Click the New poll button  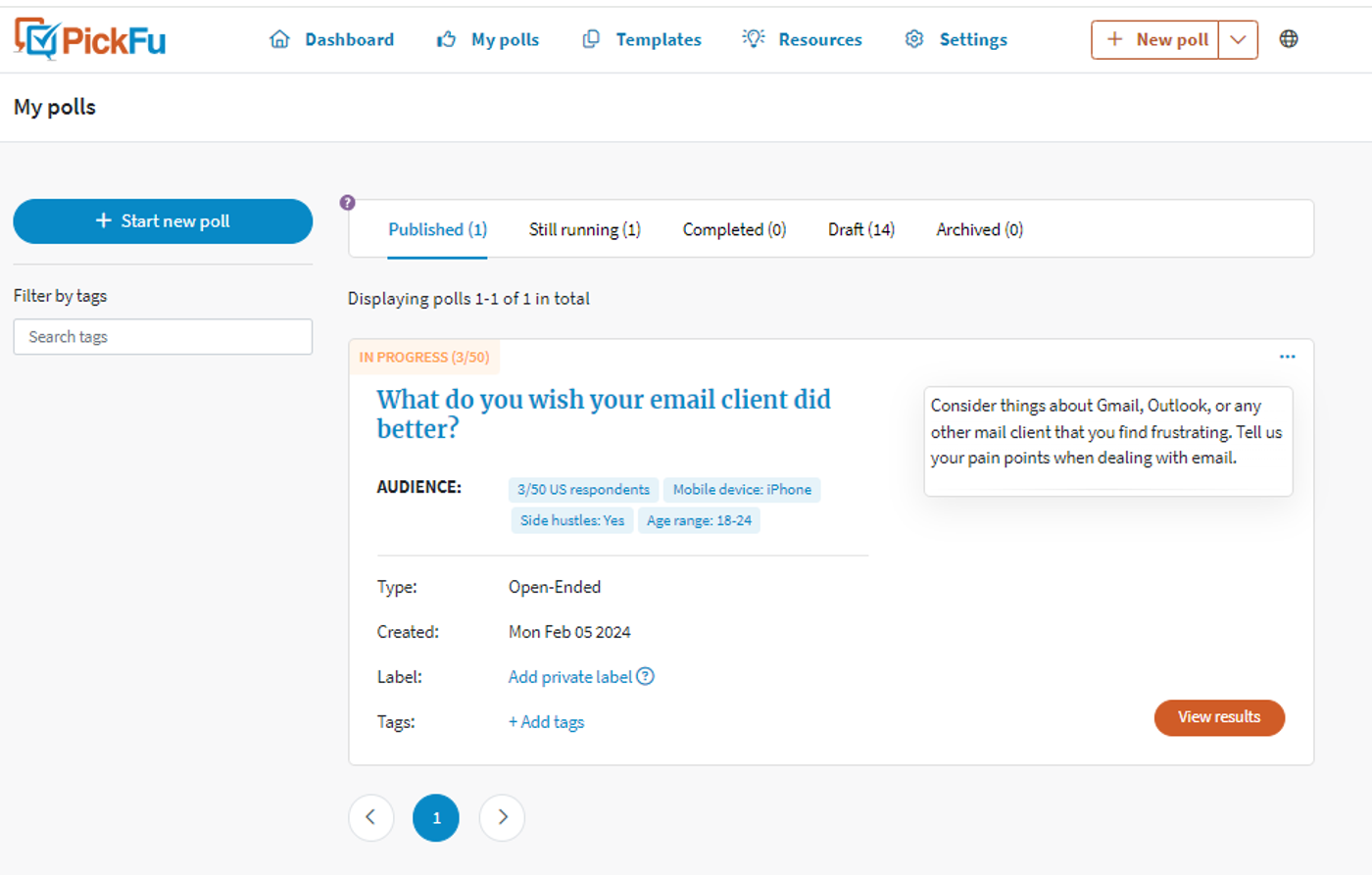[x=1155, y=40]
